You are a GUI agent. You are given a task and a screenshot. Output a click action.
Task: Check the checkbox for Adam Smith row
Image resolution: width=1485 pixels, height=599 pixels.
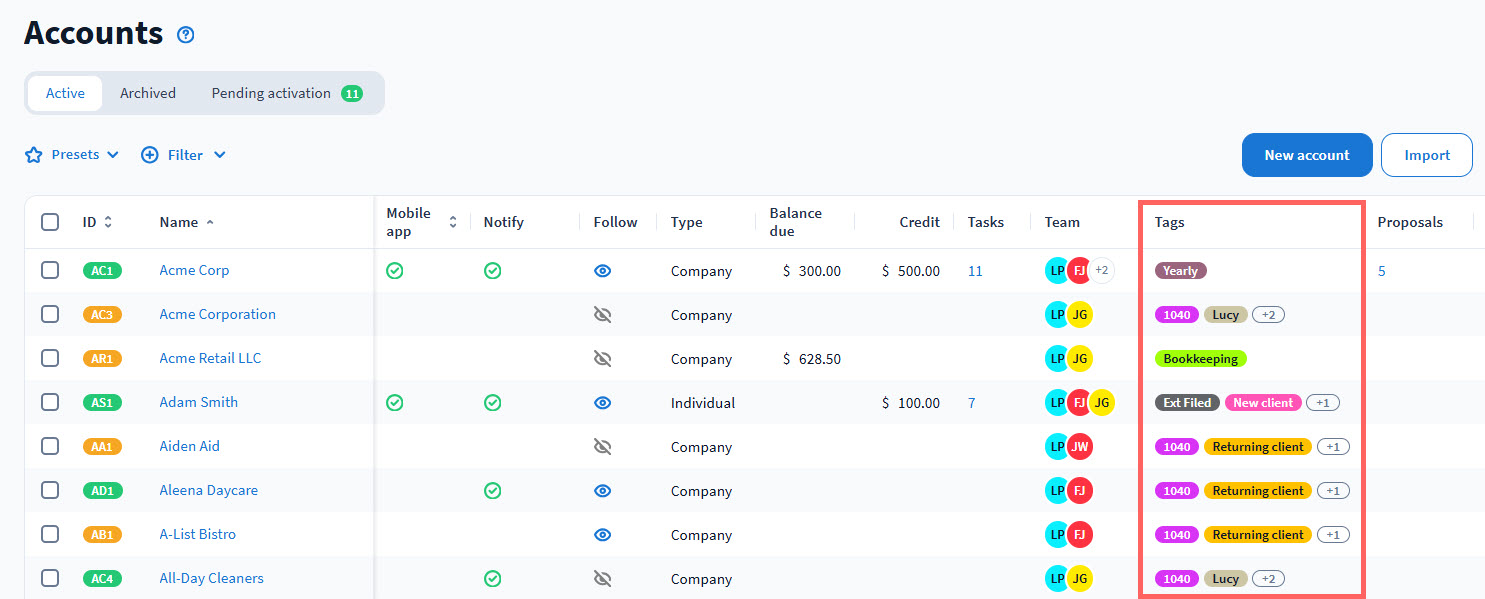point(50,402)
